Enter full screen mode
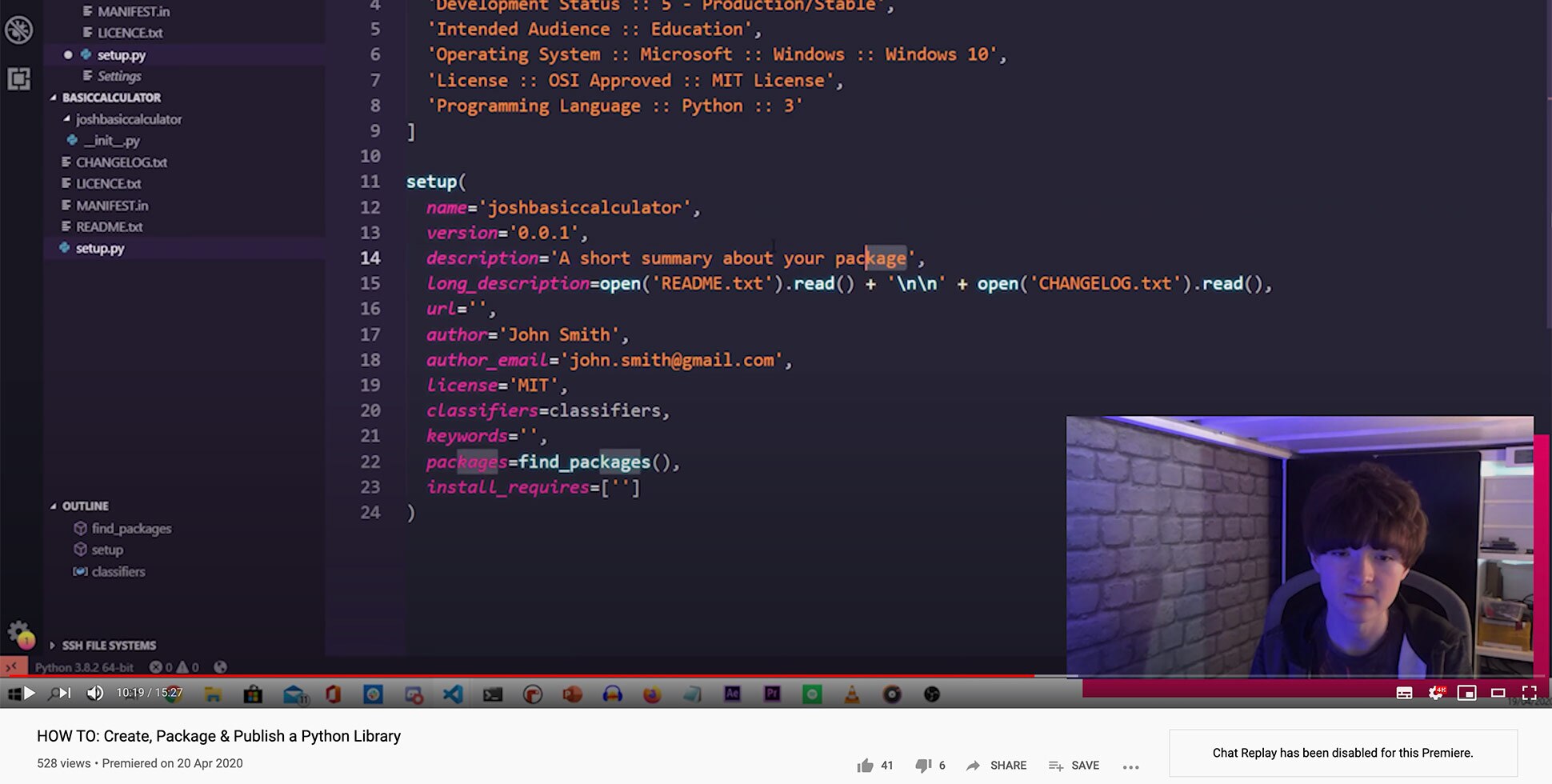 point(1529,693)
